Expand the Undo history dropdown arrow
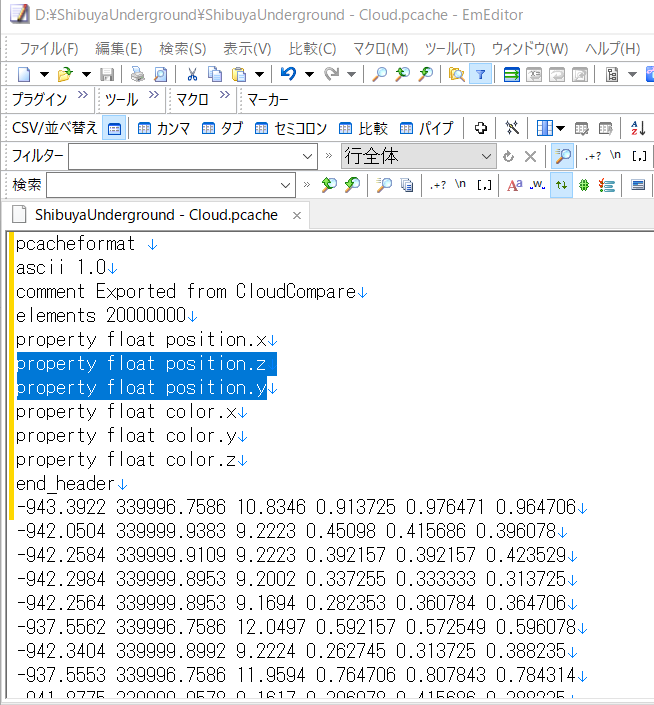The image size is (654, 705). pos(309,74)
